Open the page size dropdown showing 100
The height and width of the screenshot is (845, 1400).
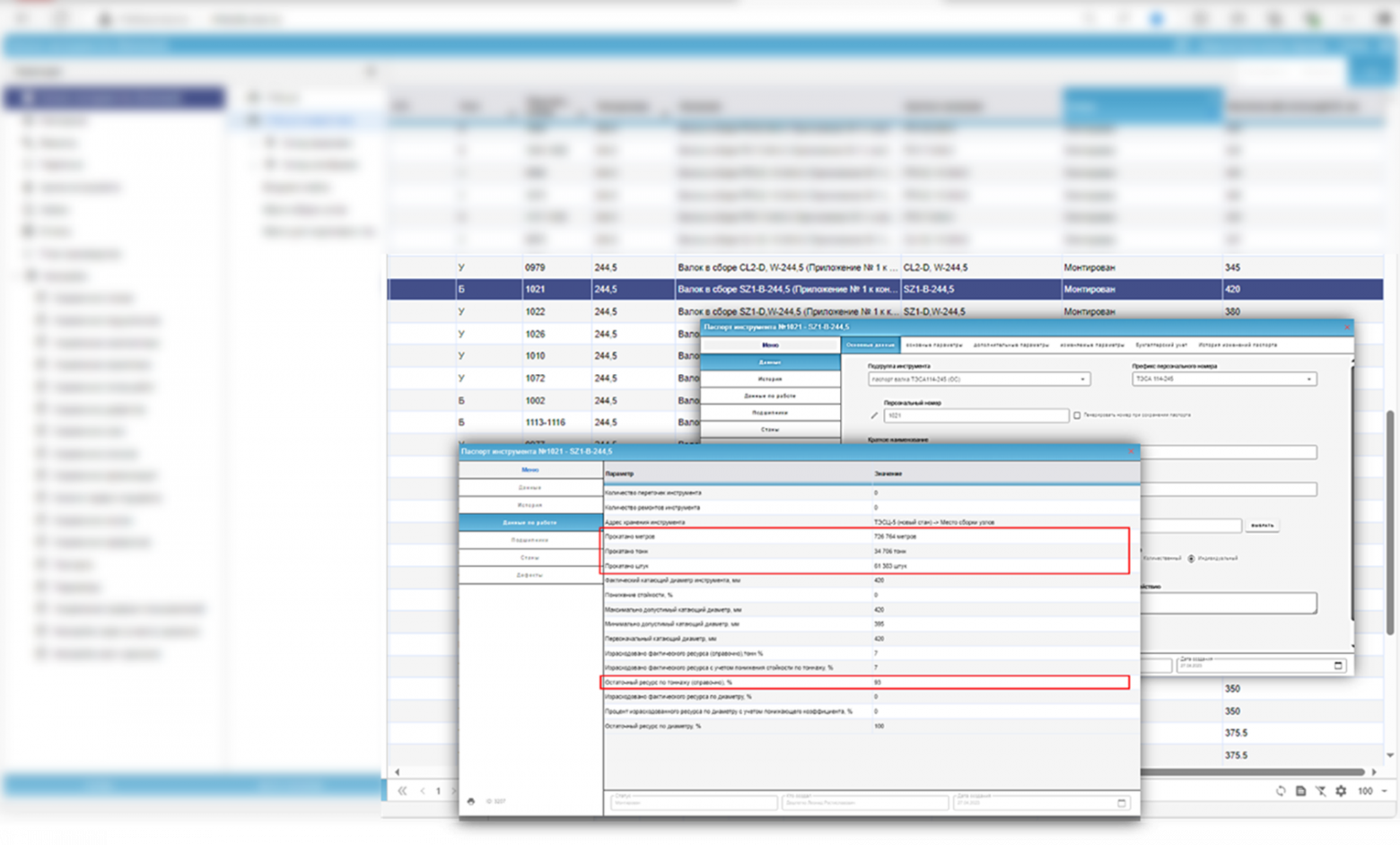coord(1372,791)
